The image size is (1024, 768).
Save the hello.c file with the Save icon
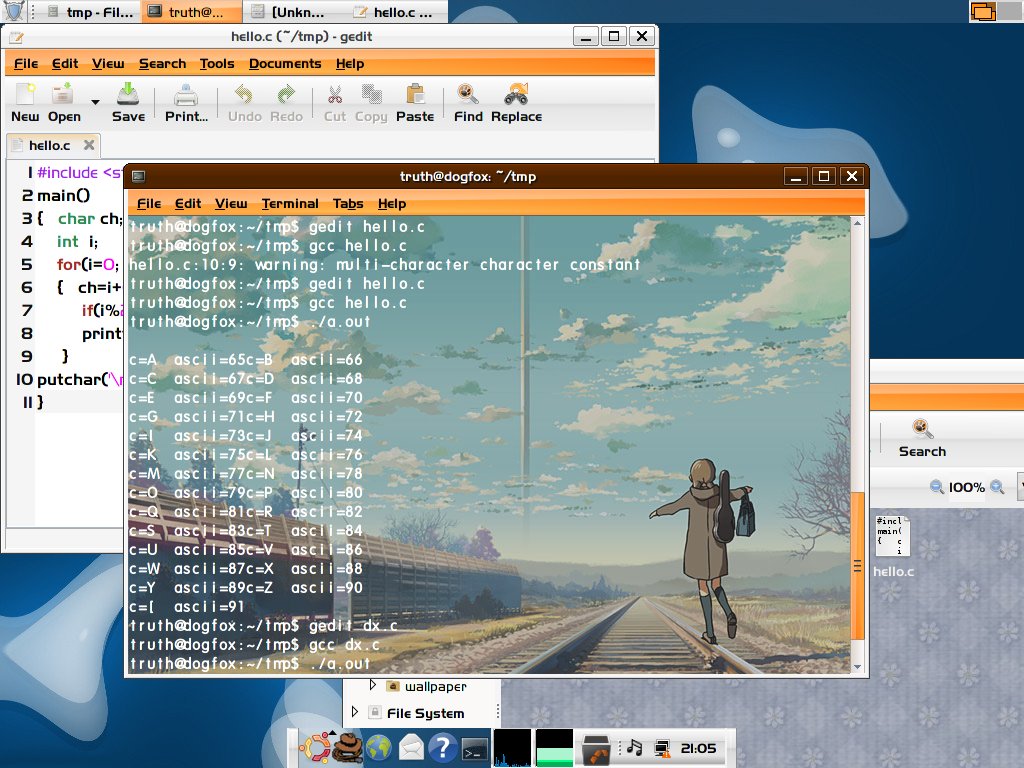128,95
